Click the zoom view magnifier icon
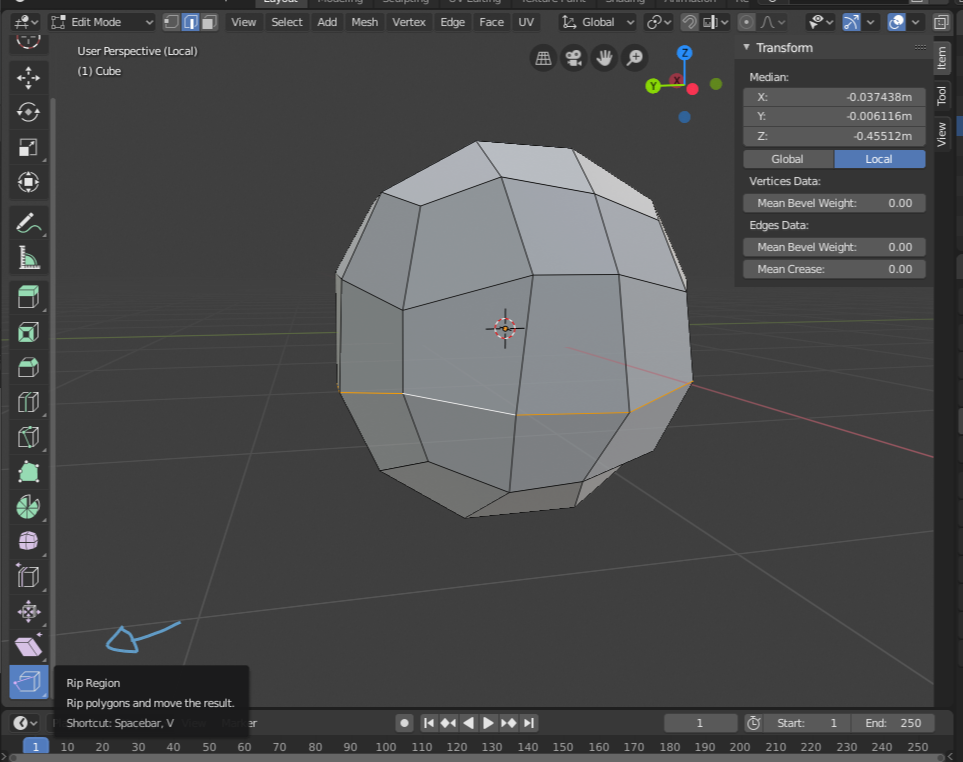 point(635,58)
